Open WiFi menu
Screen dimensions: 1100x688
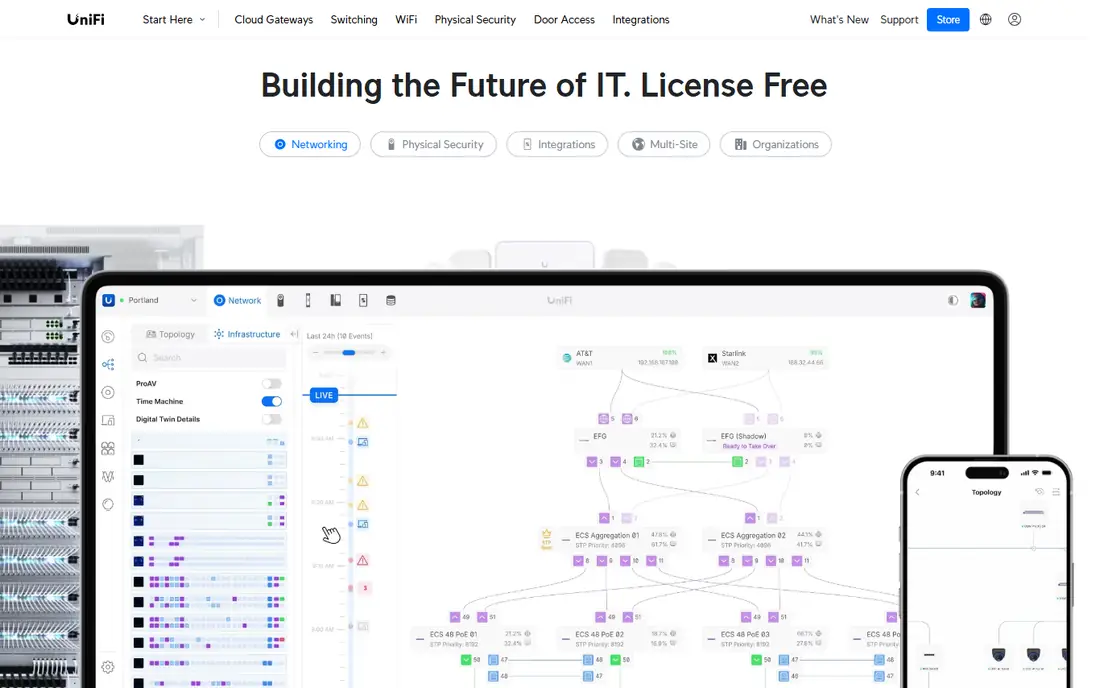click(x=405, y=20)
